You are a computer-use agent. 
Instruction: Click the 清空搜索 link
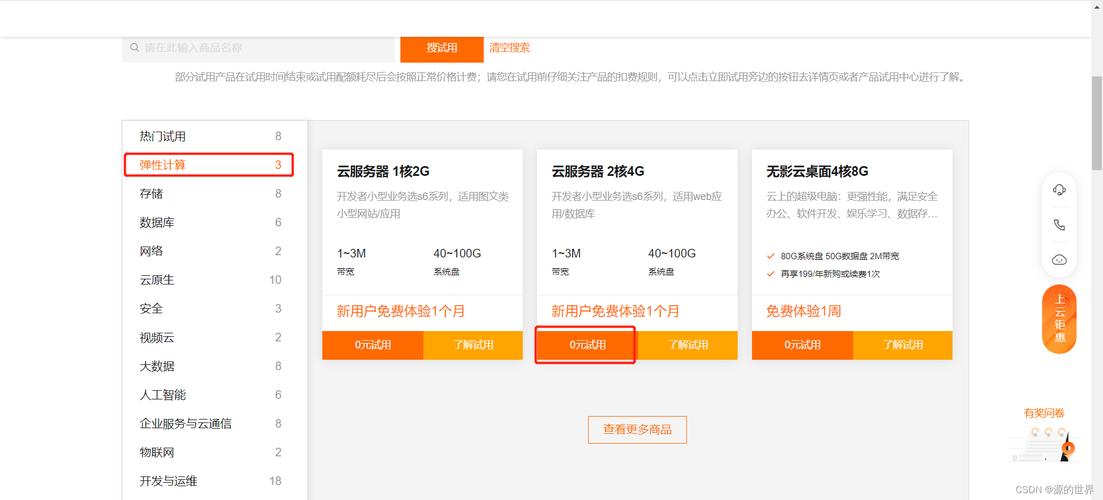[x=510, y=48]
